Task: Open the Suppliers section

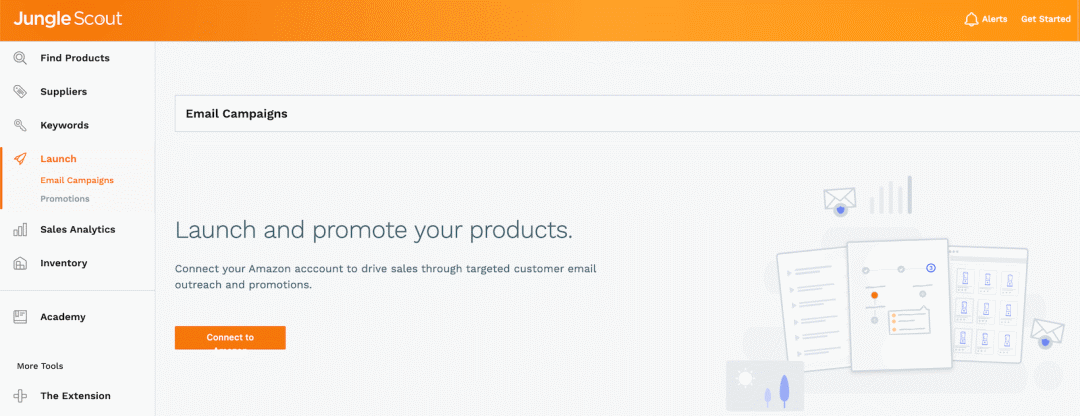Action: click(63, 92)
